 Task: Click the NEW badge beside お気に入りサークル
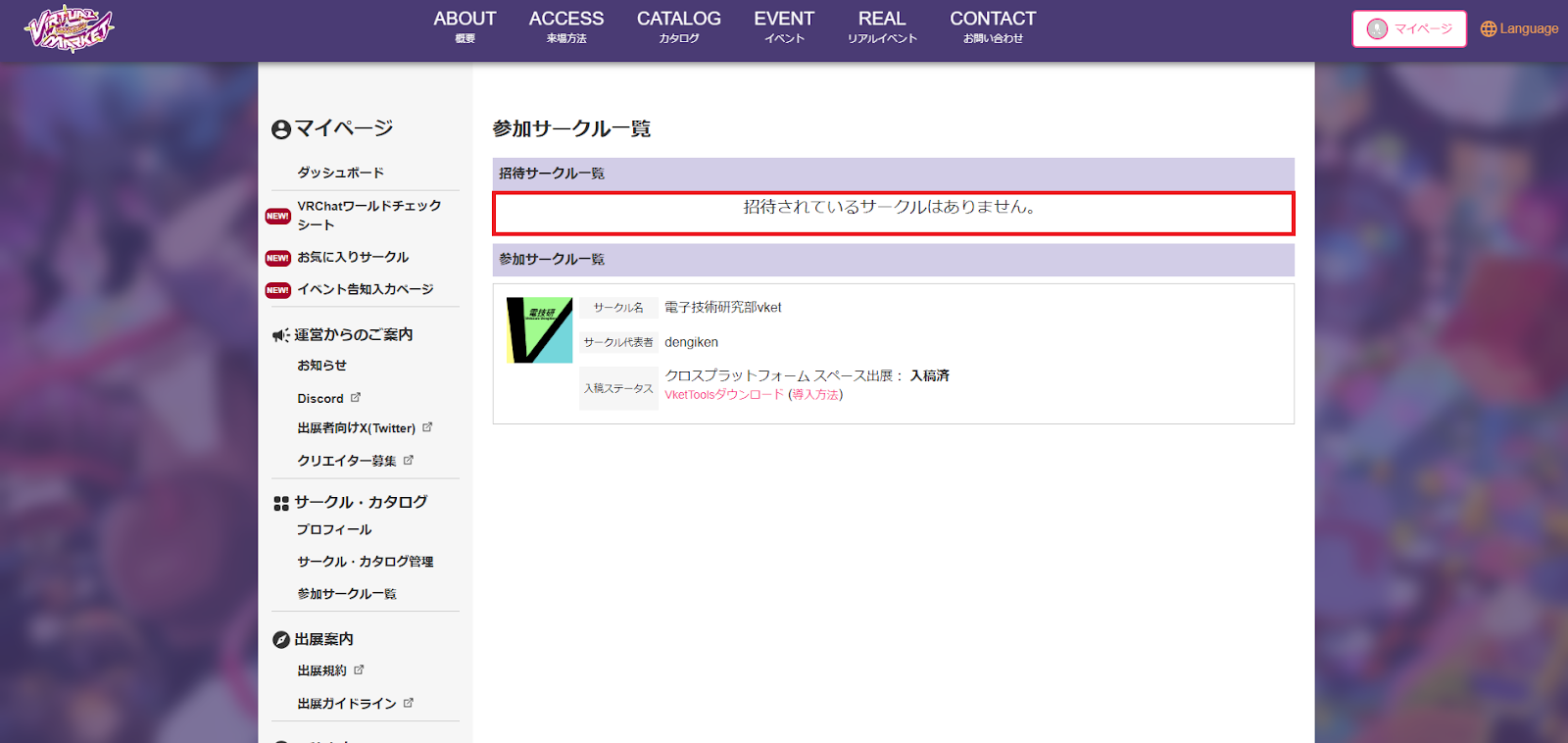coord(277,258)
